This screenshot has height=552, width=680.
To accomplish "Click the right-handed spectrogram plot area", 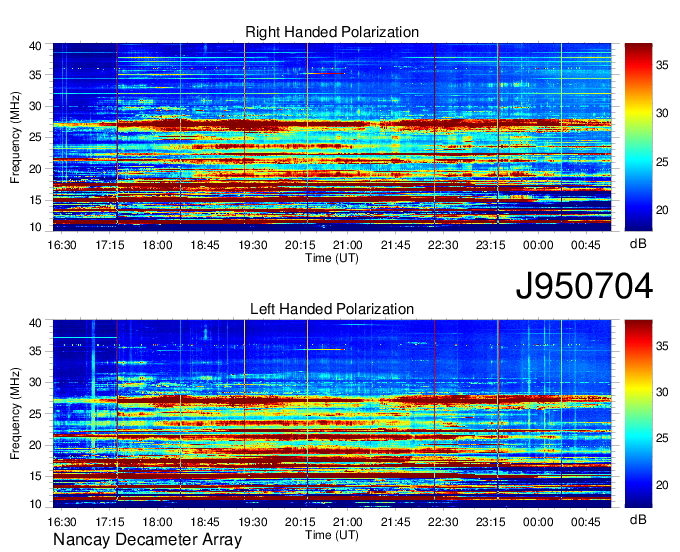I will coord(332,136).
